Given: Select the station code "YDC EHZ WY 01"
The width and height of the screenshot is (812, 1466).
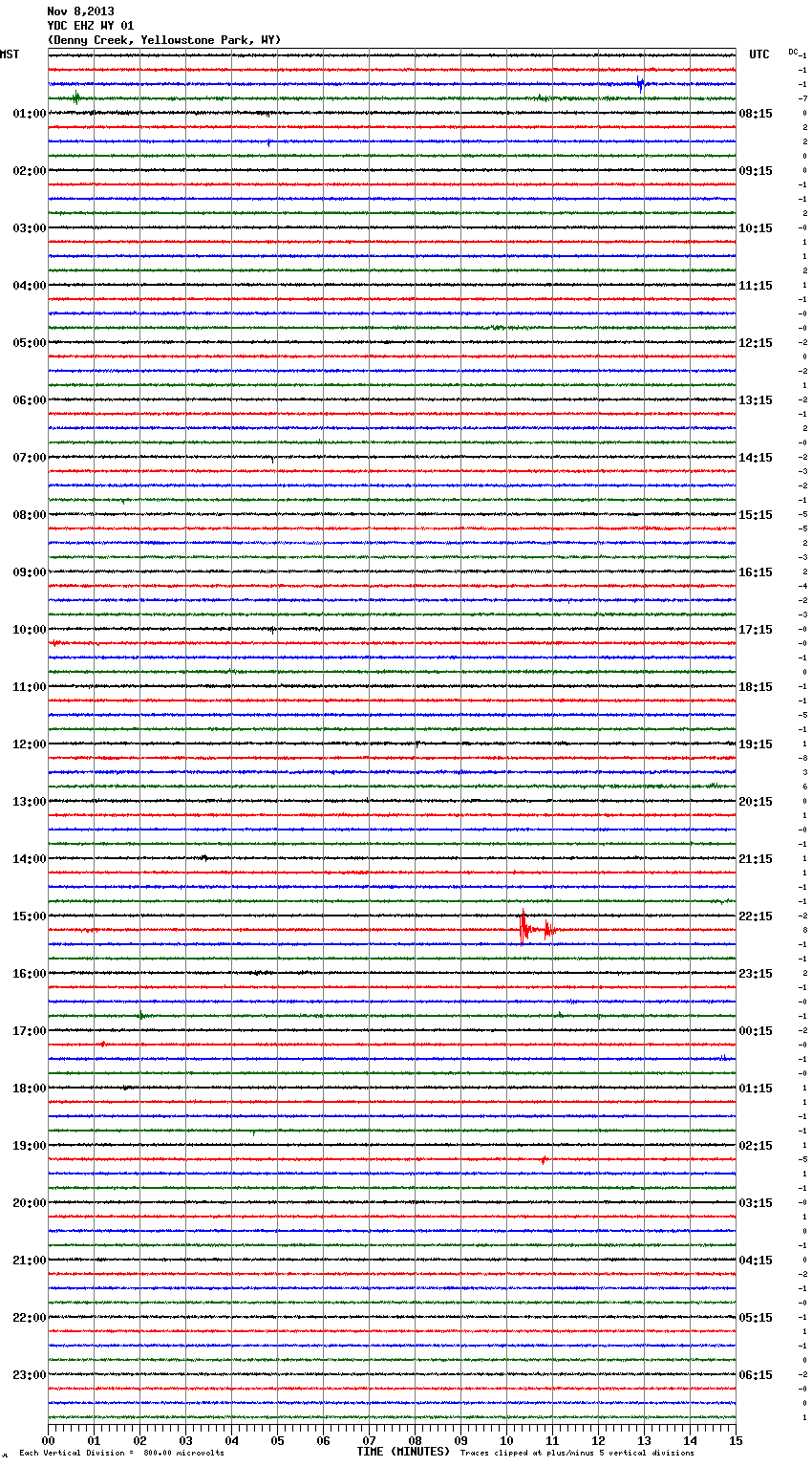Looking at the screenshot, I should [x=91, y=26].
